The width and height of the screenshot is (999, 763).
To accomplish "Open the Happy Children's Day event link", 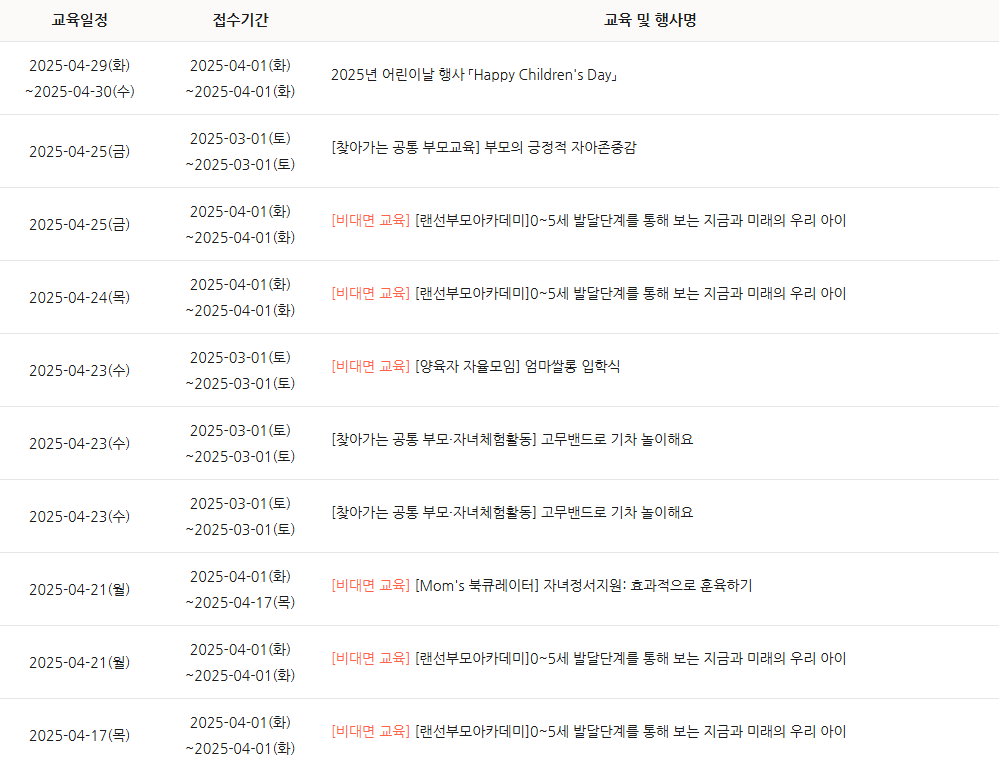I will coord(474,75).
